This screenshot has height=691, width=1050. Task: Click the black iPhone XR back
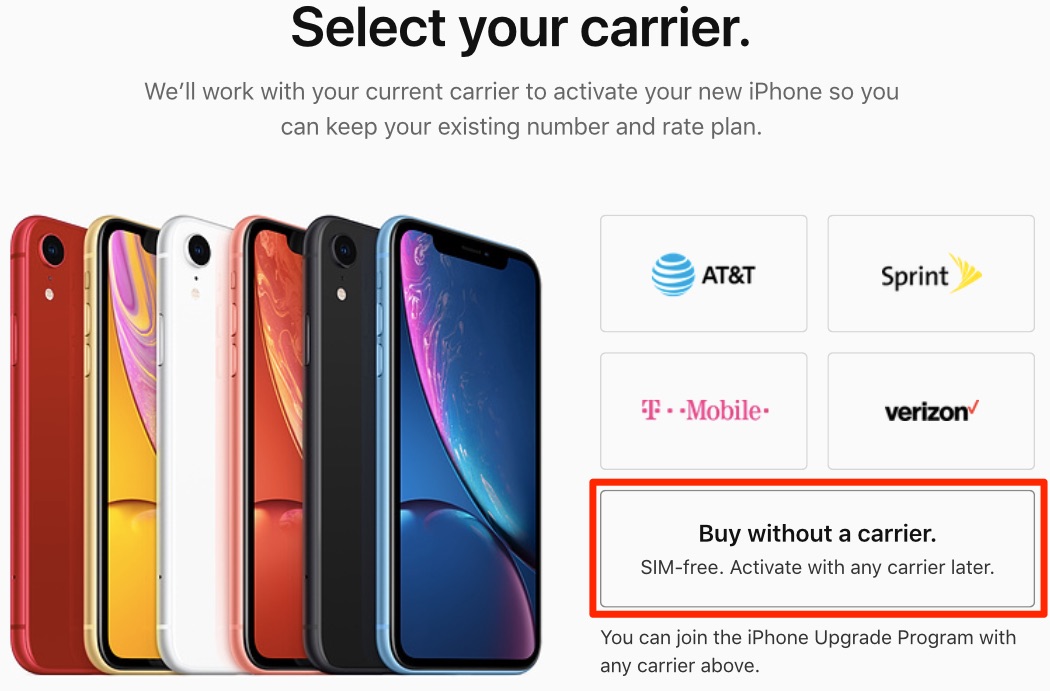pos(340,442)
